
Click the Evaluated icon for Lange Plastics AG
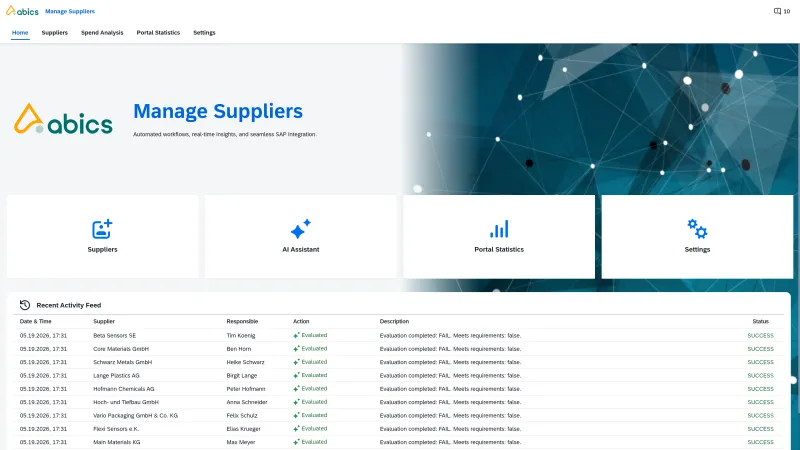click(296, 375)
